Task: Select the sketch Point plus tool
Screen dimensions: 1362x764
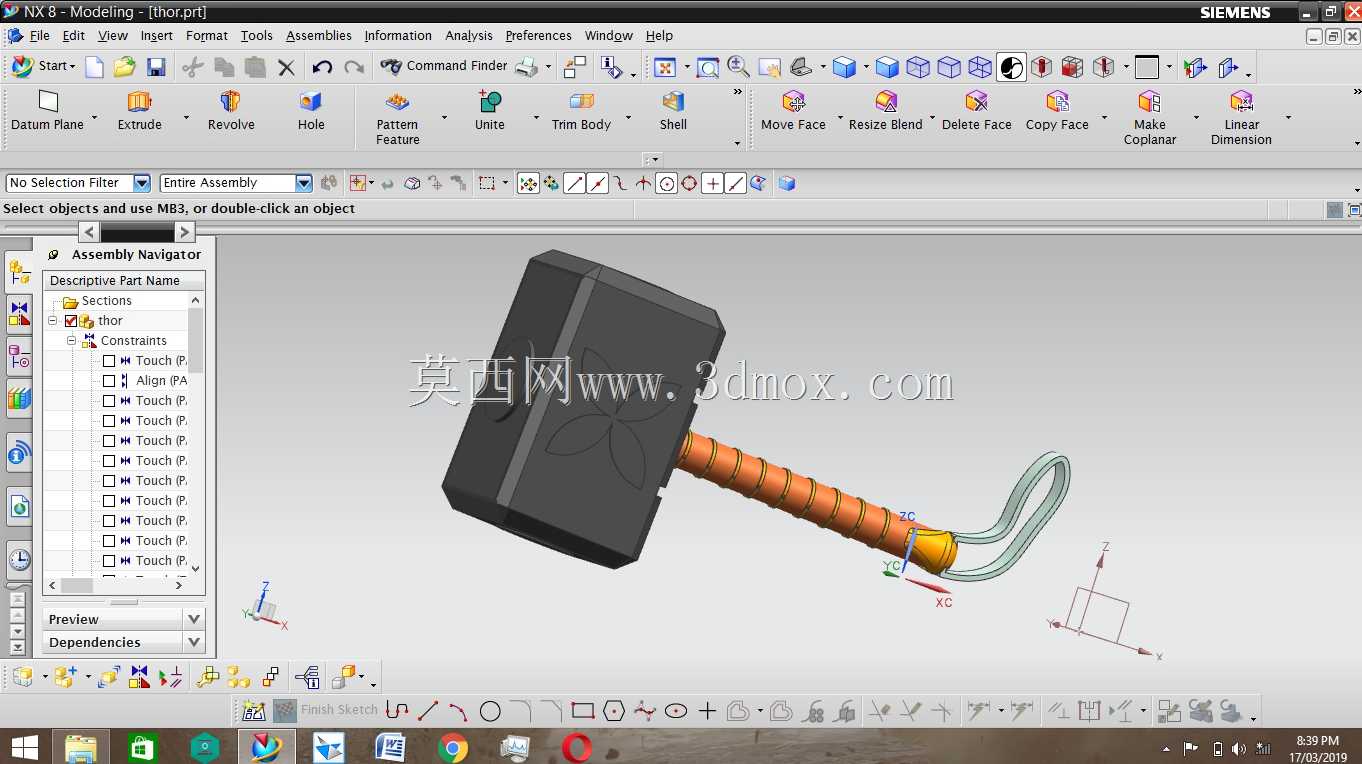Action: click(x=707, y=711)
